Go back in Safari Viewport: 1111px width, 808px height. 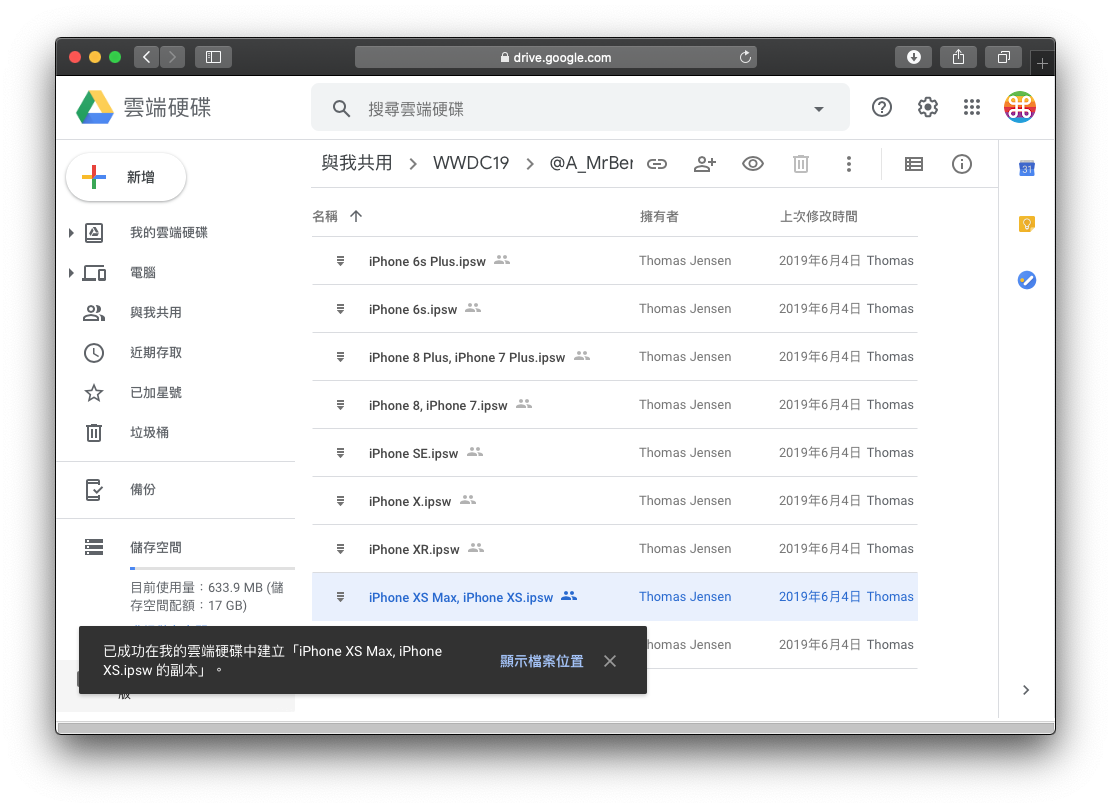(147, 57)
